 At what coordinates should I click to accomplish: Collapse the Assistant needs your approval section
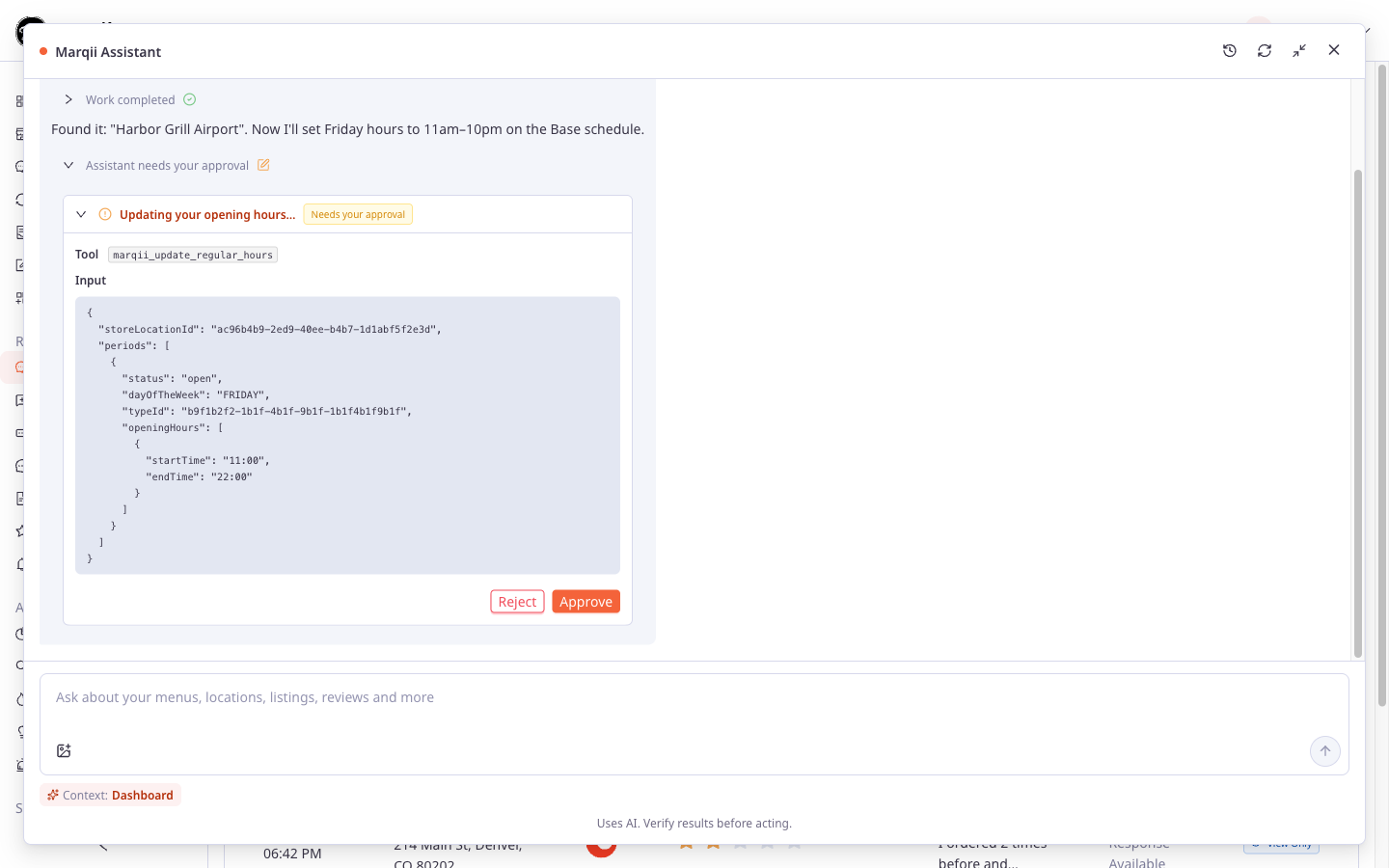point(68,165)
